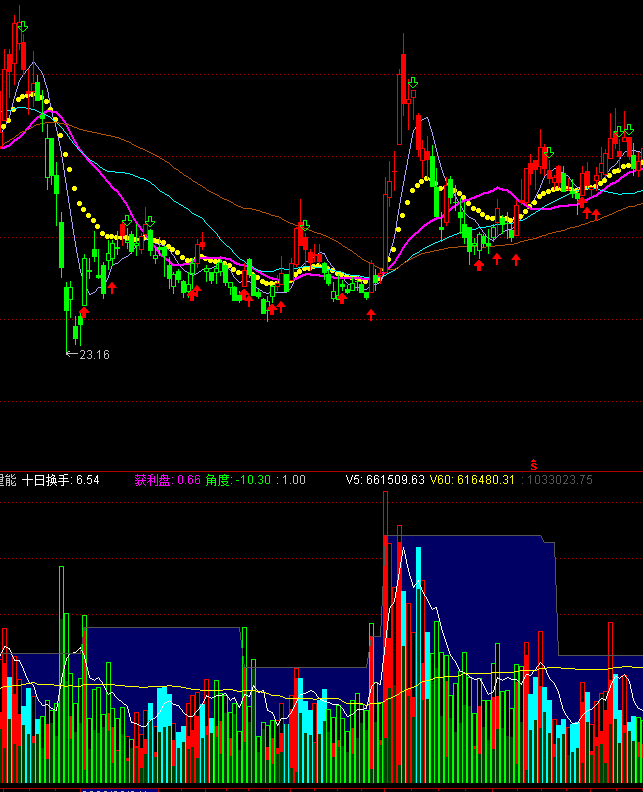Click red up arrow nearest the 23.16 low
The width and height of the screenshot is (643, 792).
(x=84, y=312)
